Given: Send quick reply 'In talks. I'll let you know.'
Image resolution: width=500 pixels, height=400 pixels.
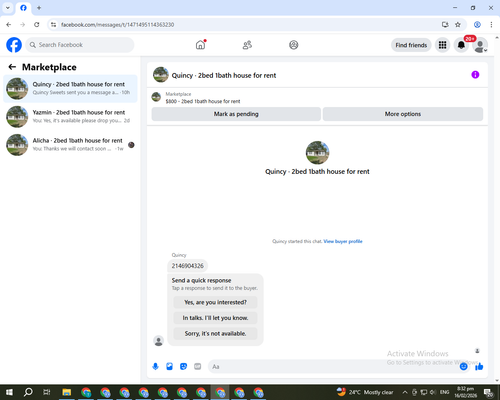Looking at the screenshot, I should point(215,318).
